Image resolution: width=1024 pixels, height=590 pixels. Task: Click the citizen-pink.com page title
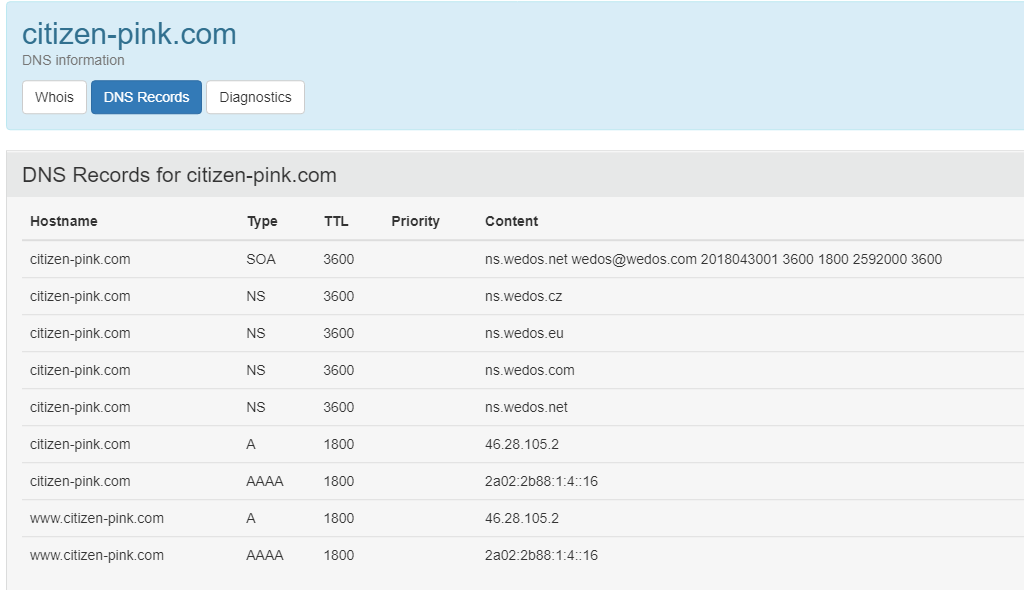pyautogui.click(x=129, y=34)
